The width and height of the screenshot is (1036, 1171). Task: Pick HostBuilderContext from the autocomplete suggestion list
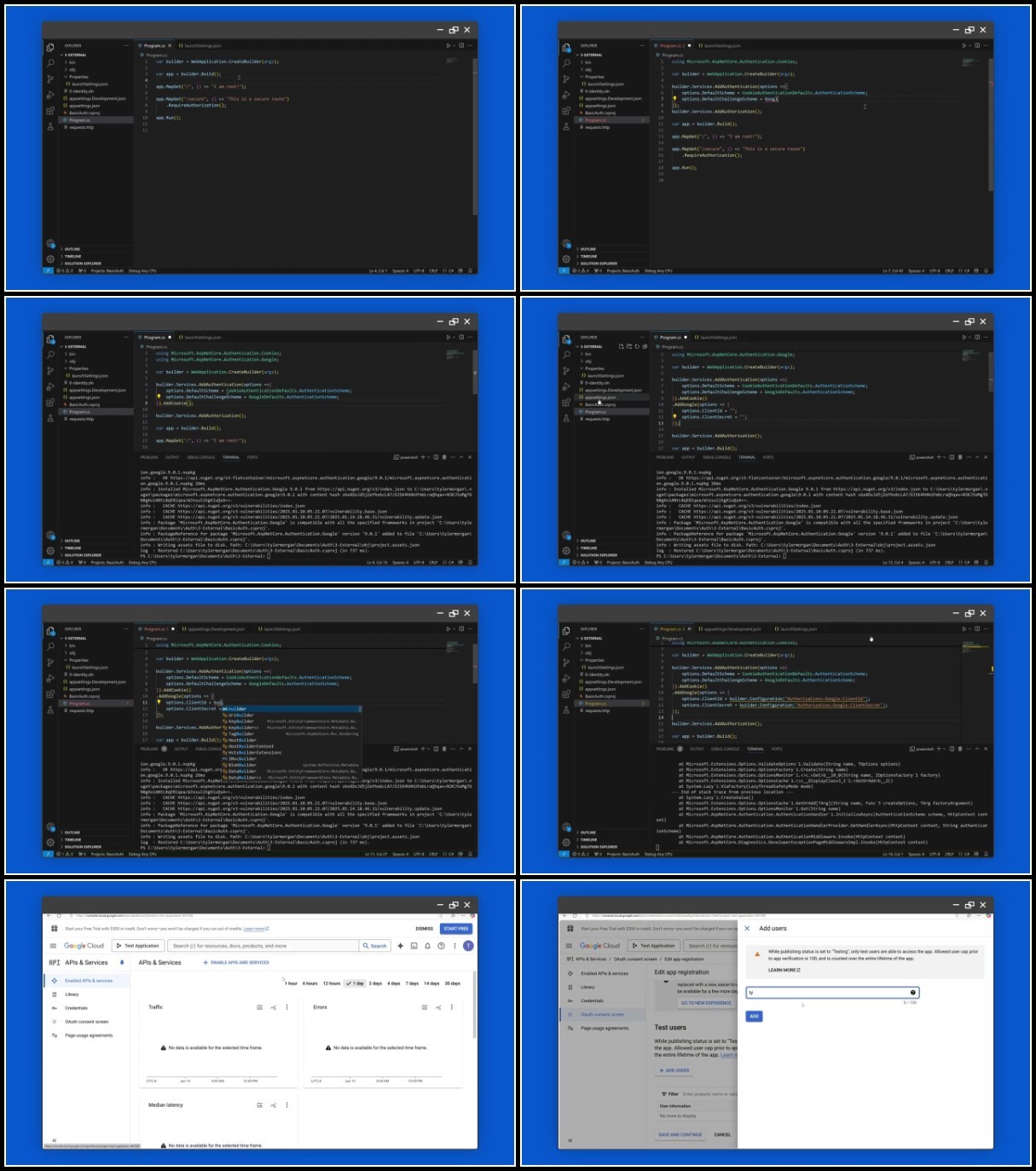point(292,746)
